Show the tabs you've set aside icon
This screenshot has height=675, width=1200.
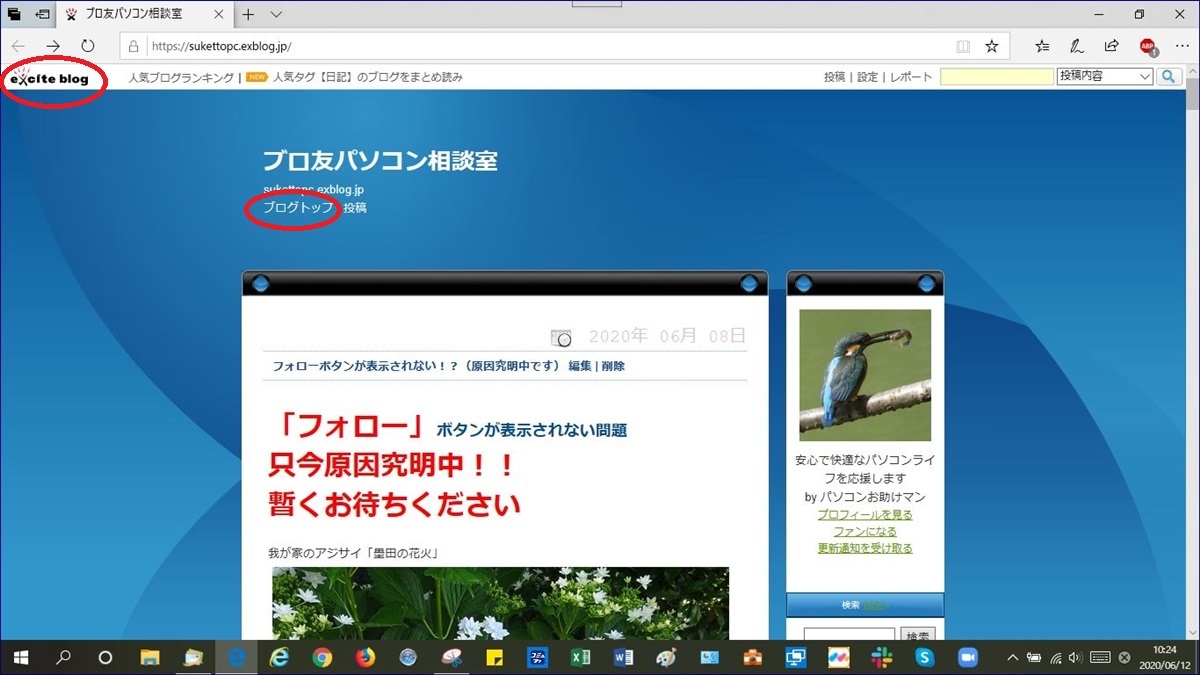pos(14,14)
